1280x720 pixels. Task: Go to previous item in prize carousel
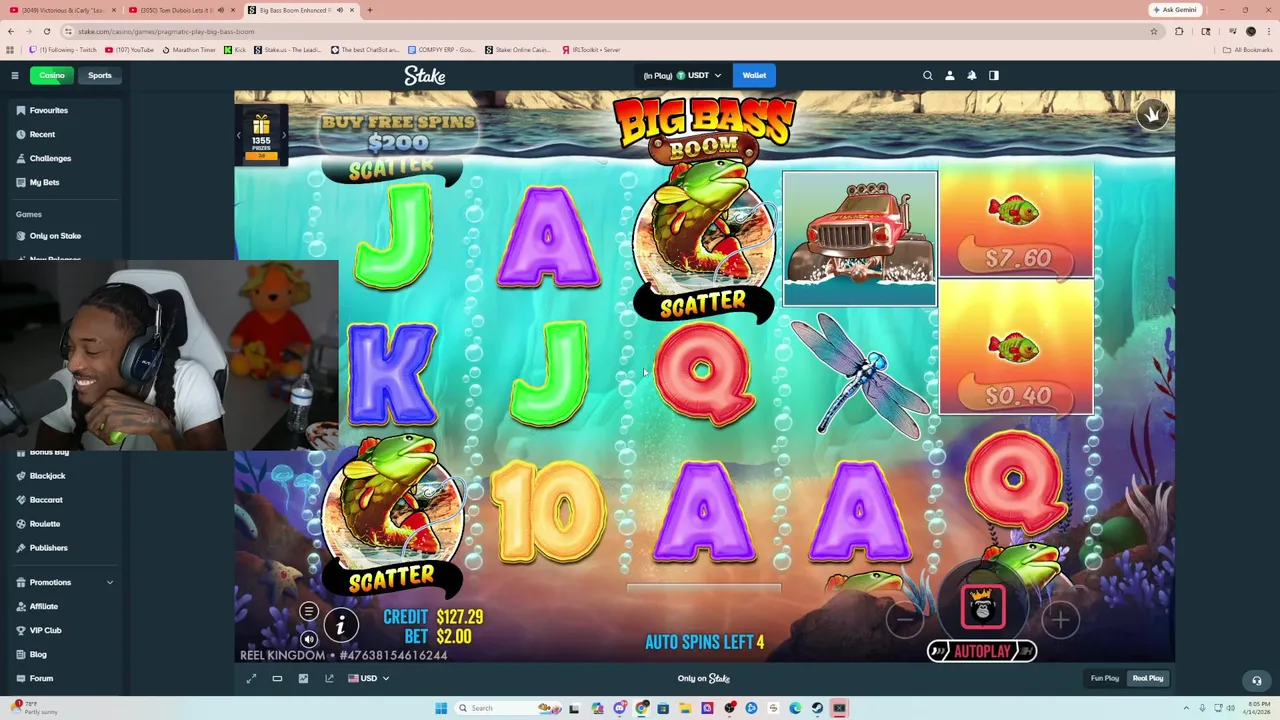click(x=239, y=136)
